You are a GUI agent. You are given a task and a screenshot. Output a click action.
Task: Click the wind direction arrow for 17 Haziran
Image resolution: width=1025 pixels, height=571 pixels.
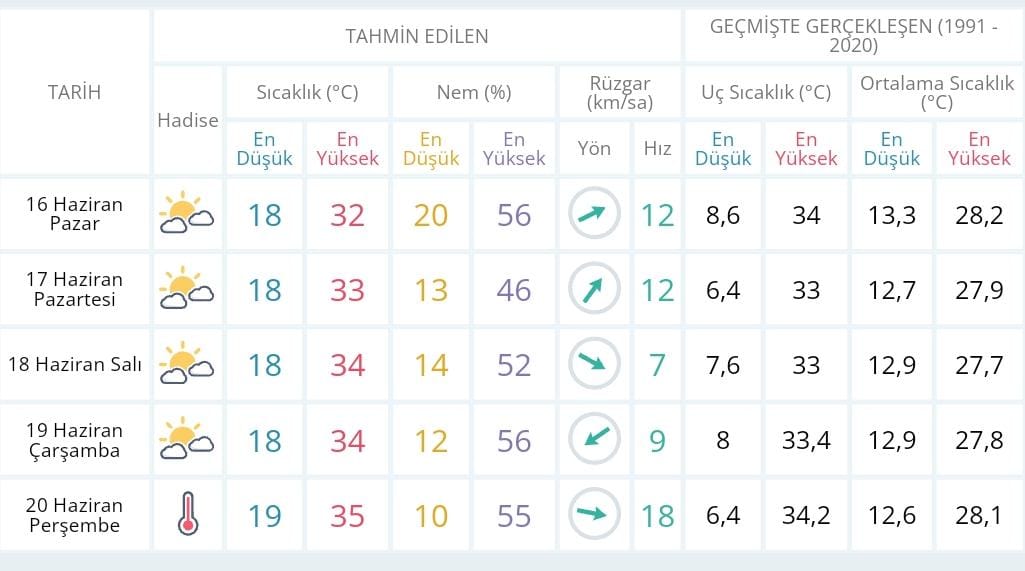pos(594,288)
